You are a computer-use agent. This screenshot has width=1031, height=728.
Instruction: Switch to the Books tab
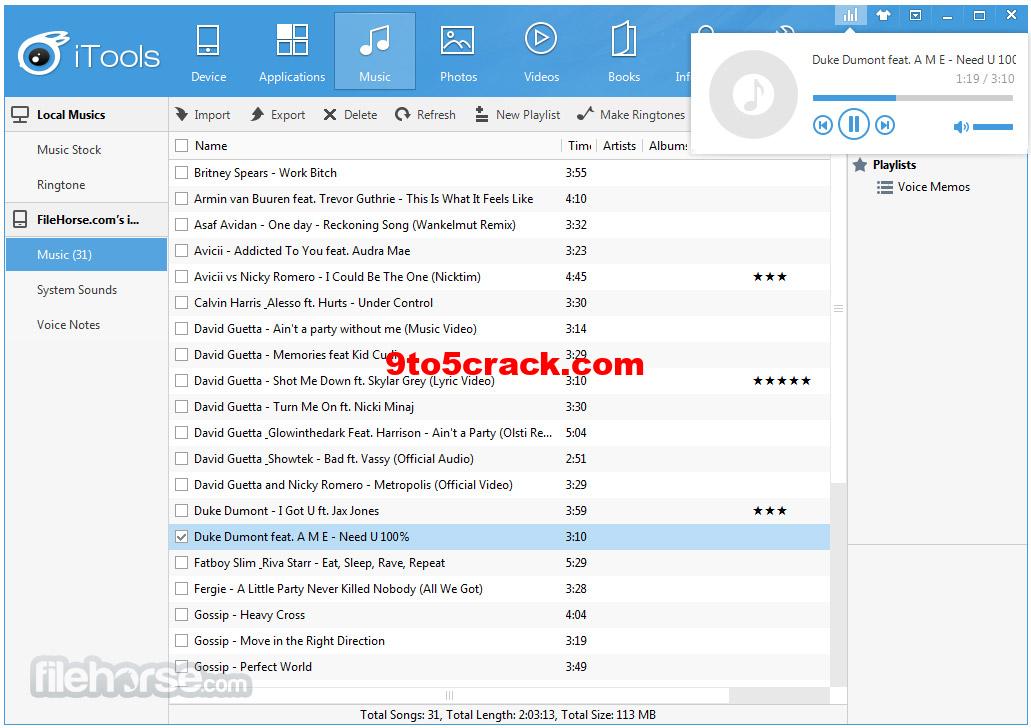click(624, 52)
